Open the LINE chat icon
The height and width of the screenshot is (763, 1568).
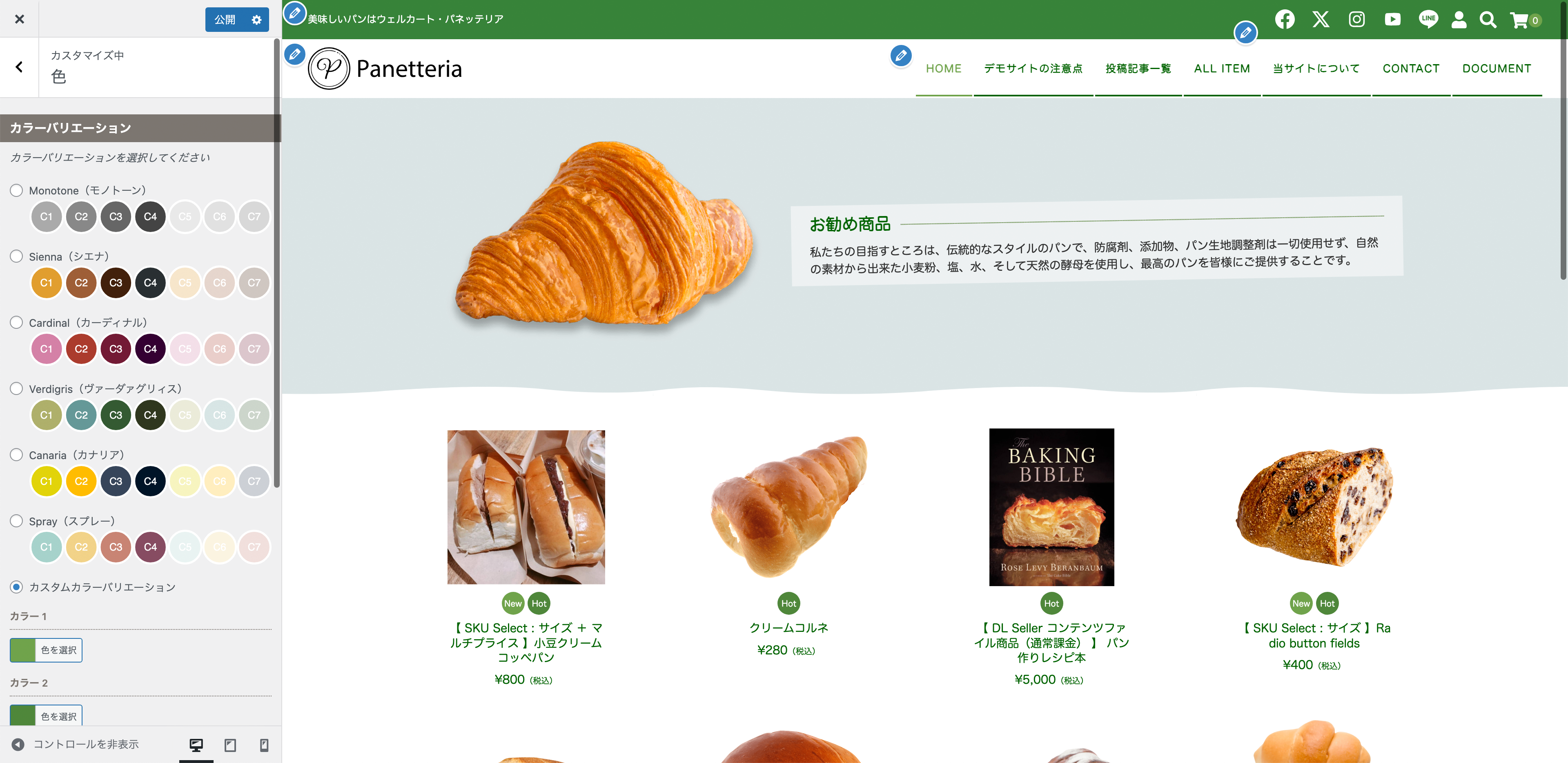click(x=1428, y=20)
